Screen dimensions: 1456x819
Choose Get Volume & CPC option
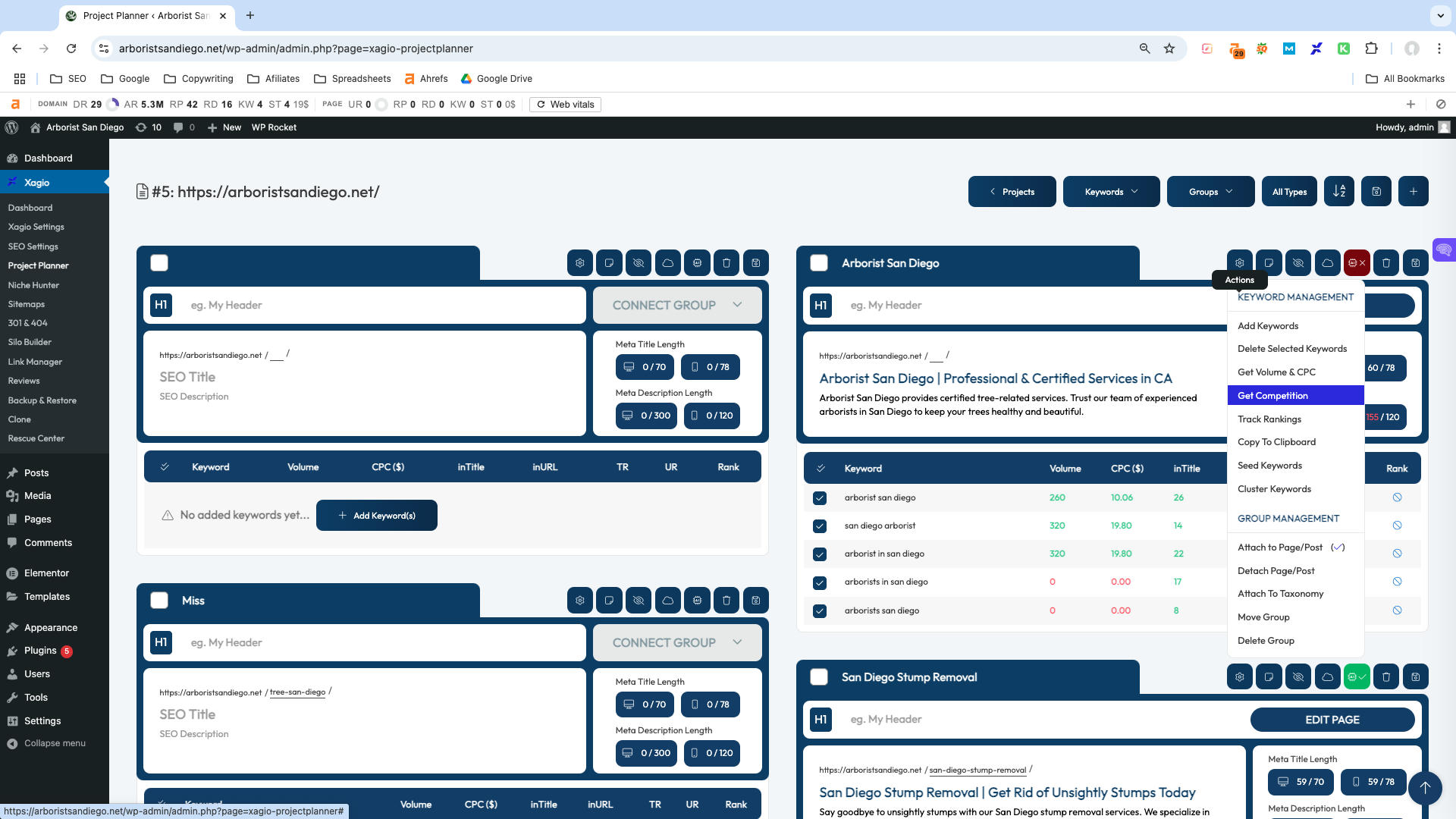(x=1295, y=372)
